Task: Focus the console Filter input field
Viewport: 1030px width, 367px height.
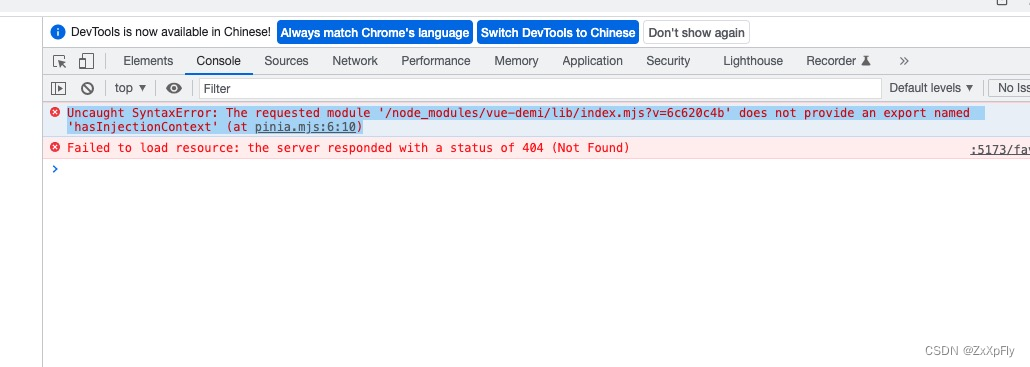Action: [x=540, y=88]
